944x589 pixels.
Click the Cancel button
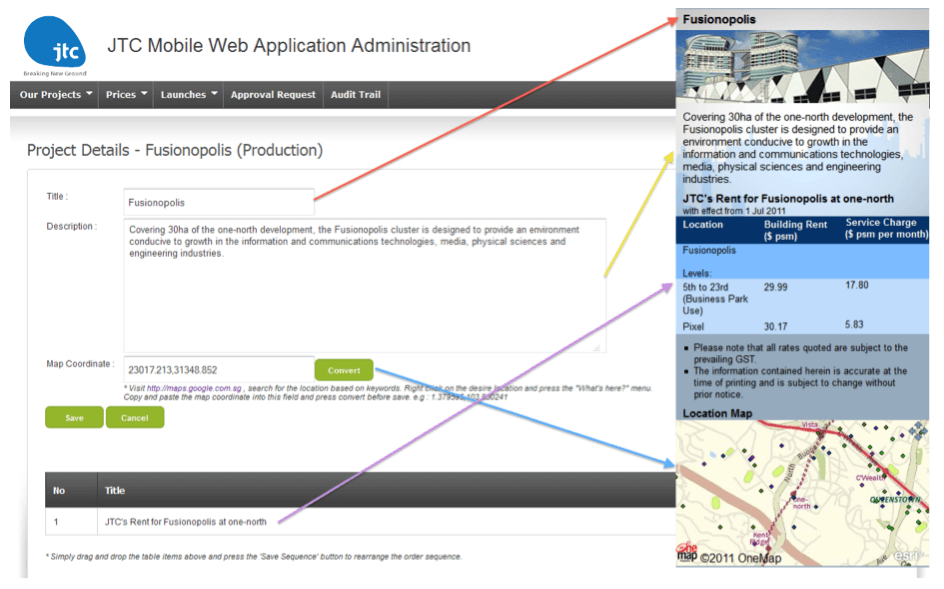pos(135,417)
